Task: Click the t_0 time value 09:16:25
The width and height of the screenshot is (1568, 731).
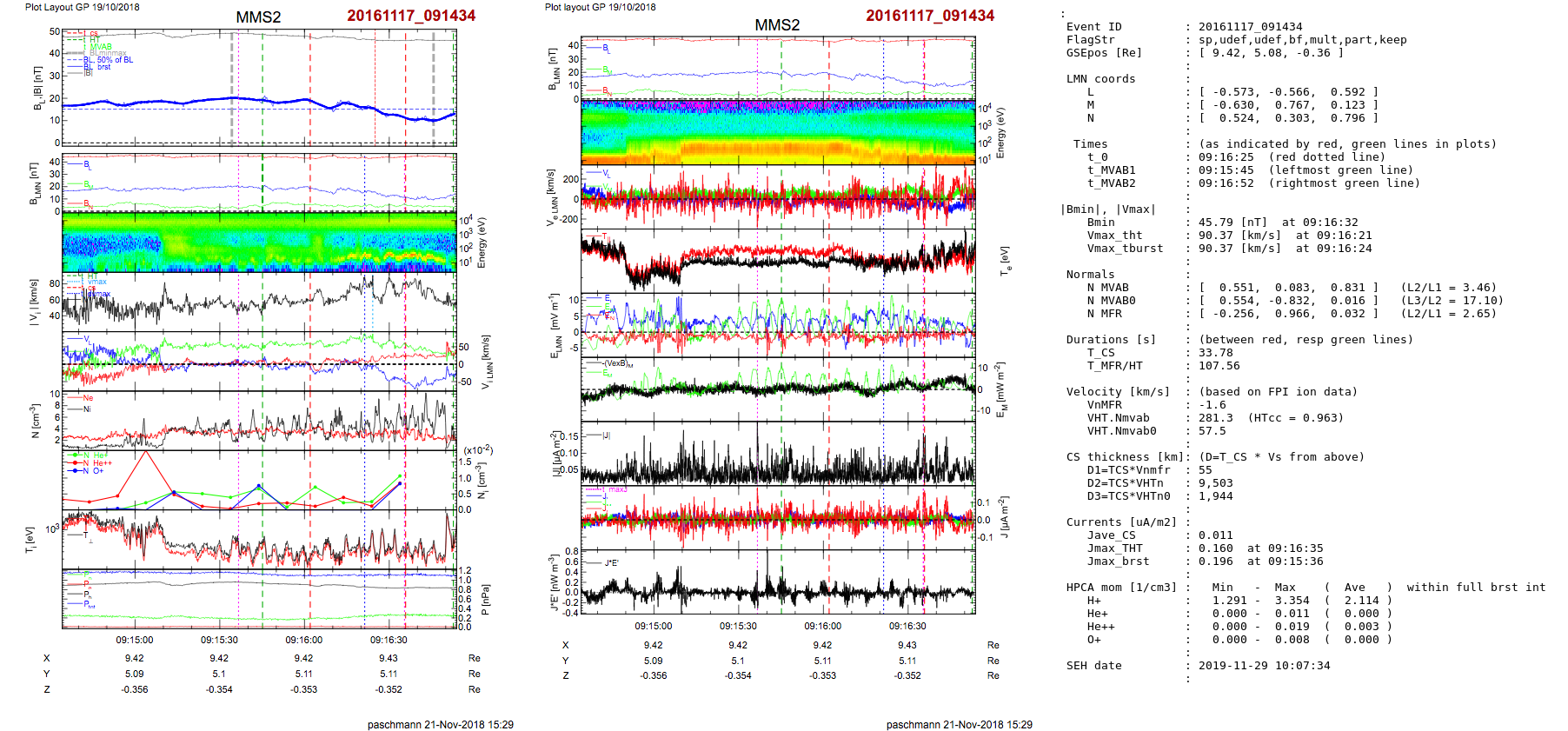Action: [1226, 157]
